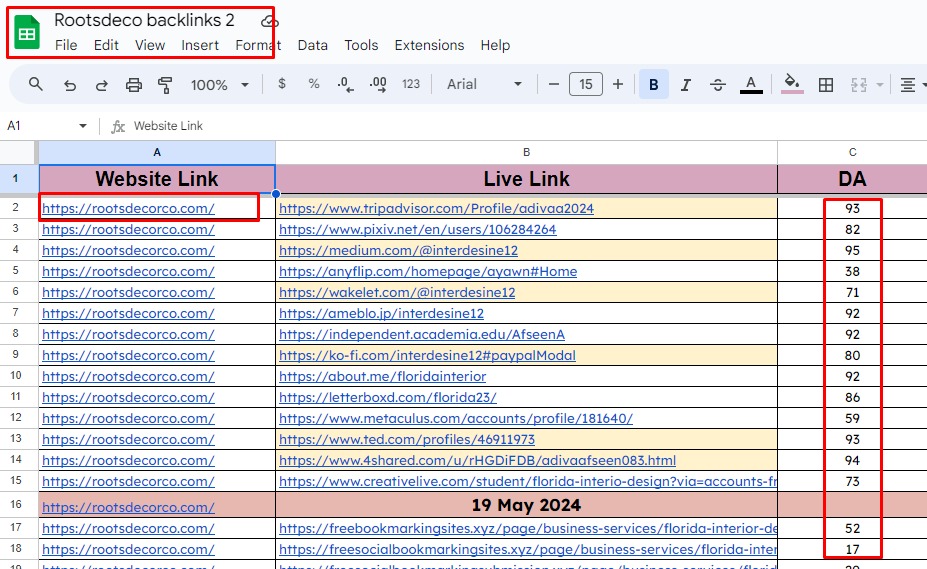Increase font size with plus button
Screen dimensions: 927x569
coord(618,85)
